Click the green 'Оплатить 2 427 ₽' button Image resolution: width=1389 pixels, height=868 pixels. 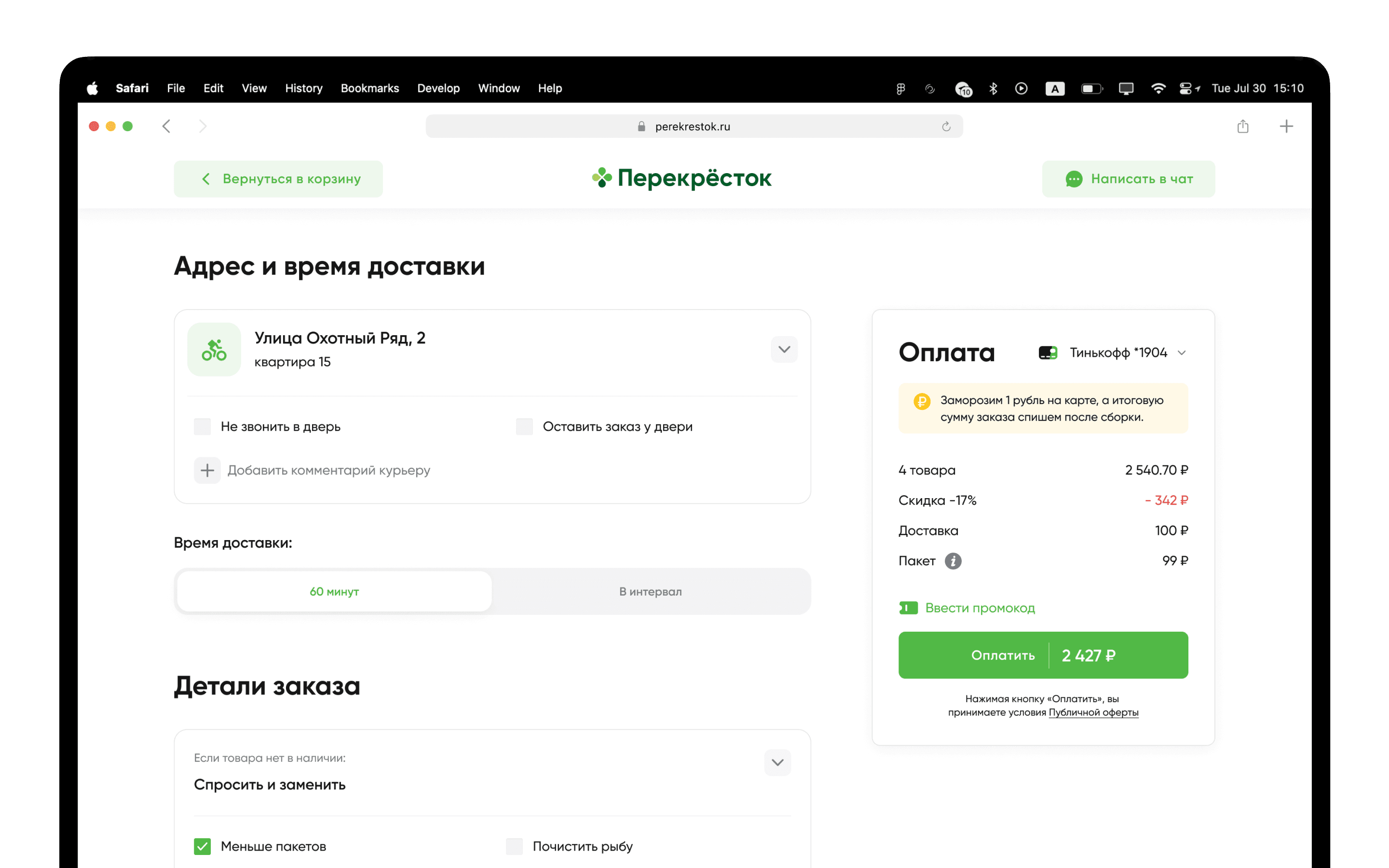coord(1044,655)
